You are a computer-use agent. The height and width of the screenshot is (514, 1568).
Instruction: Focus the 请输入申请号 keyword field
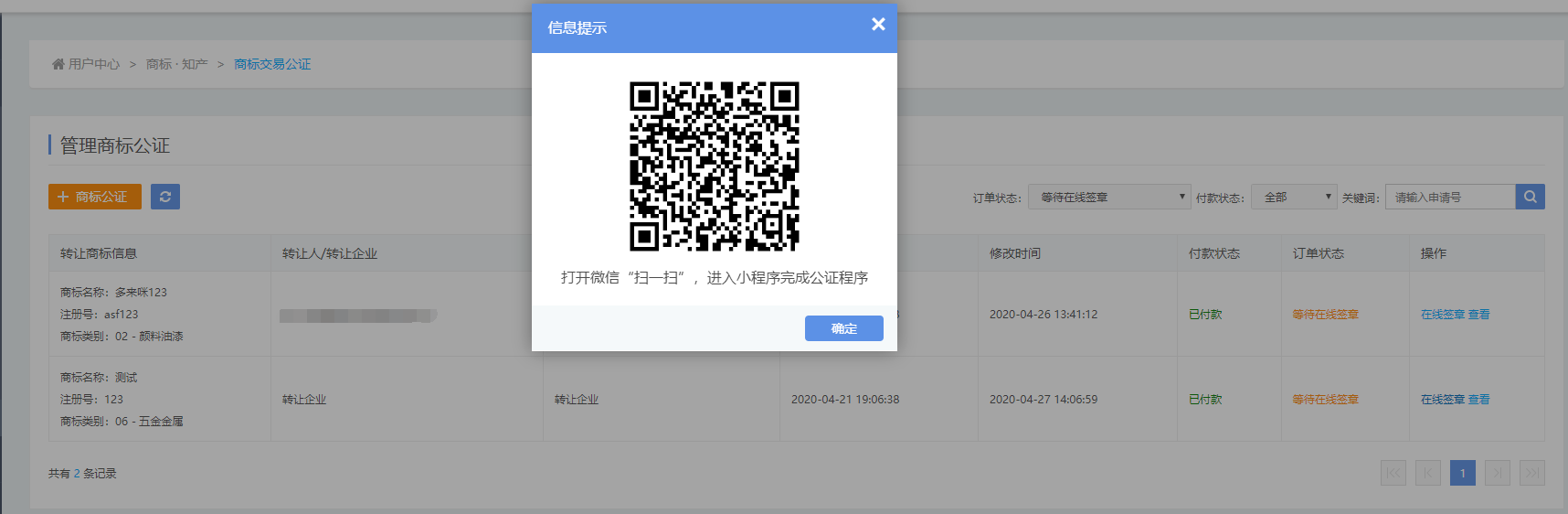tap(1450, 197)
